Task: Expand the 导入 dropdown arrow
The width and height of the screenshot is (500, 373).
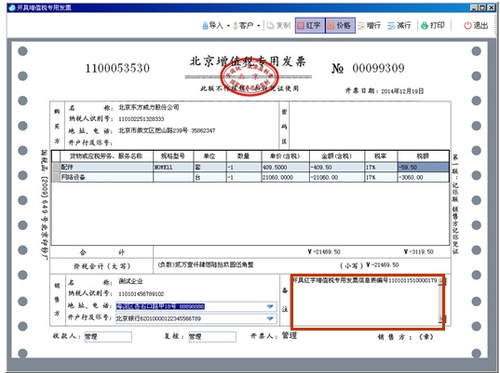Action: click(x=228, y=26)
